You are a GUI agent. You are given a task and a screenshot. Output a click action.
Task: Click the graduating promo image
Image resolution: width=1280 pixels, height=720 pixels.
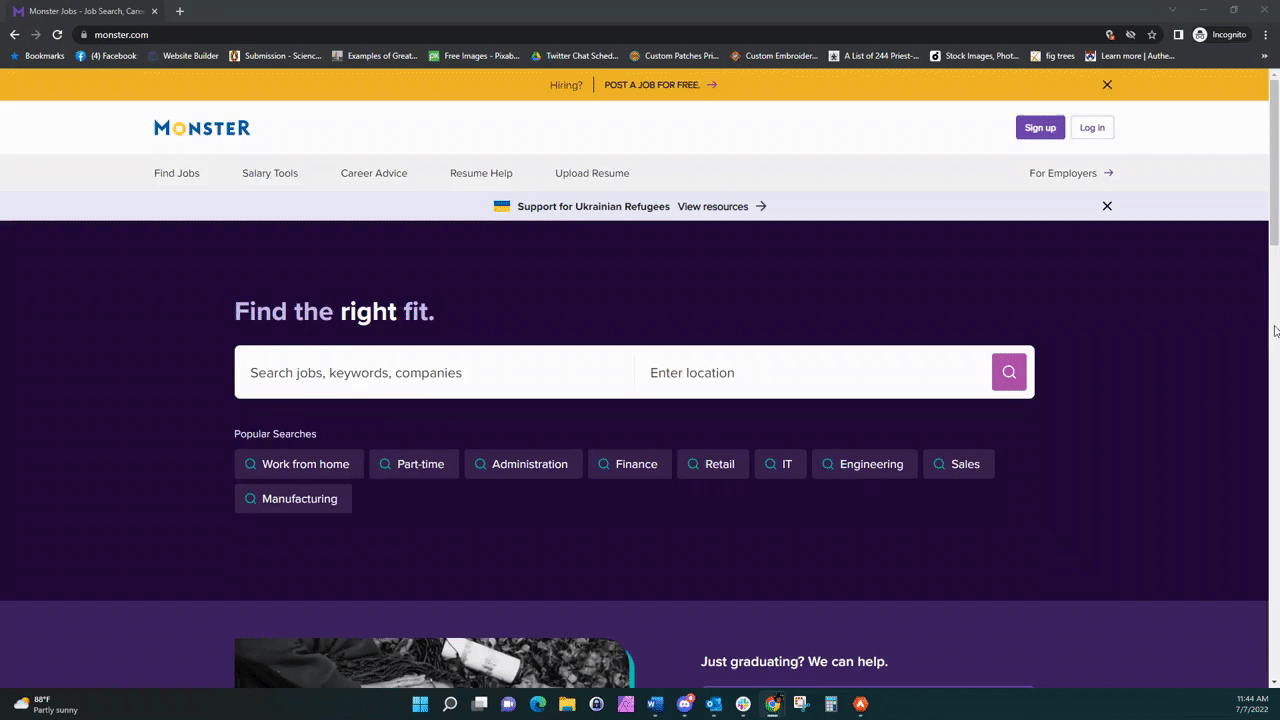point(433,663)
